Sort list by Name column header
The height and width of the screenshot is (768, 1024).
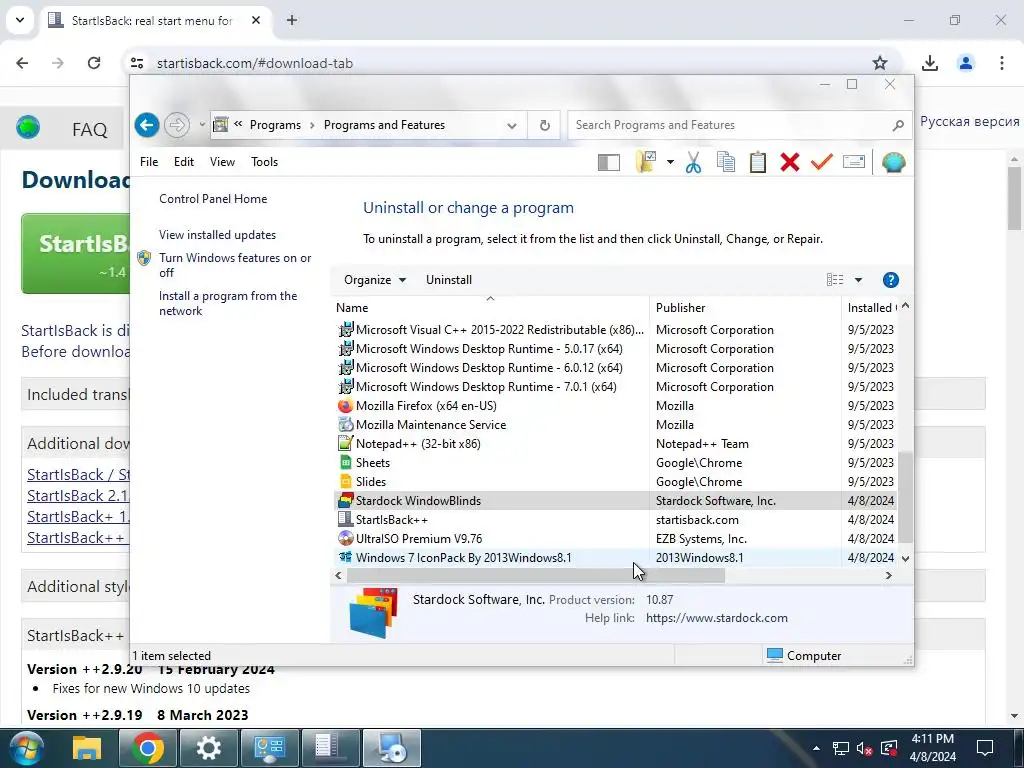(490, 307)
